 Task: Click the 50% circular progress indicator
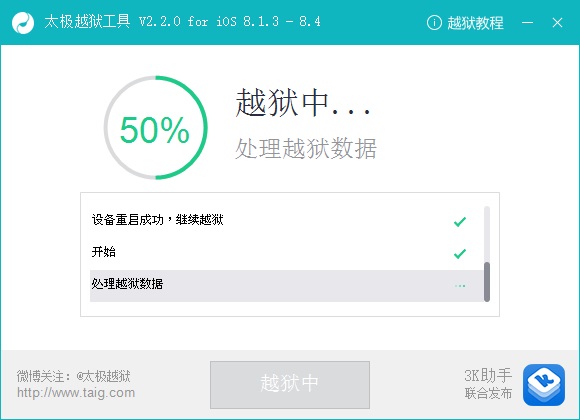[155, 128]
